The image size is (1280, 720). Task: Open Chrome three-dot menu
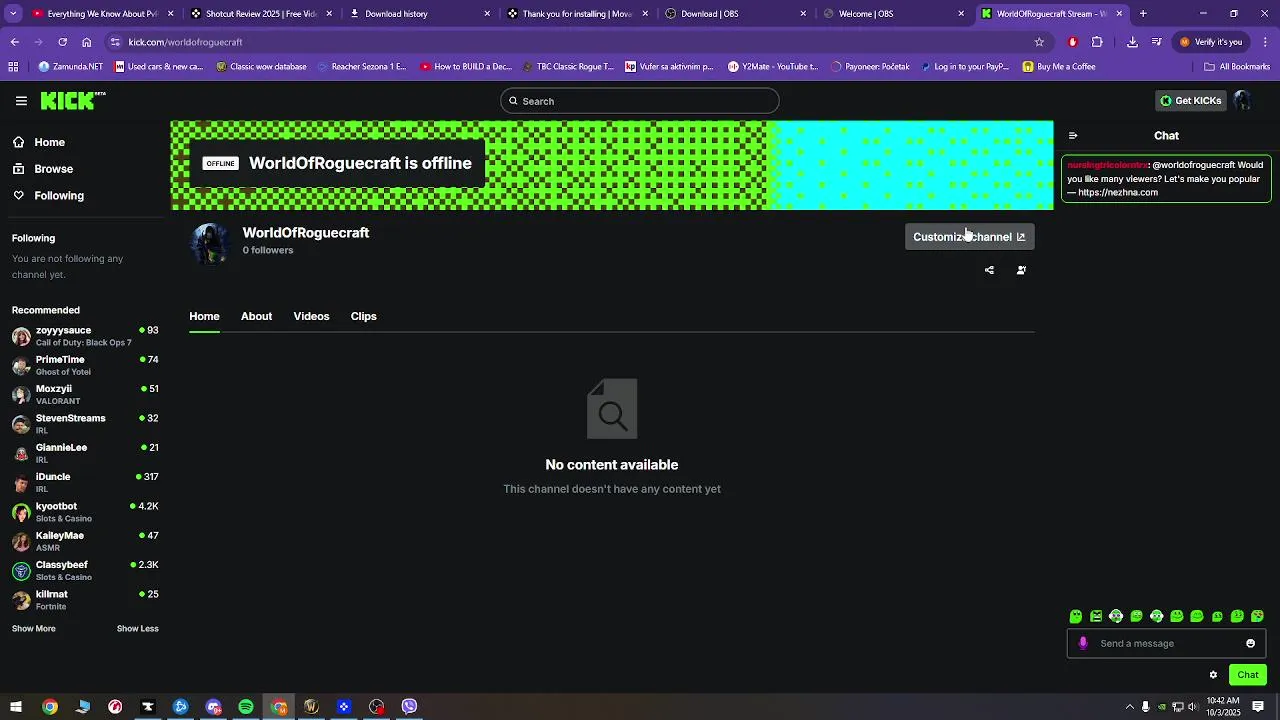[1265, 42]
